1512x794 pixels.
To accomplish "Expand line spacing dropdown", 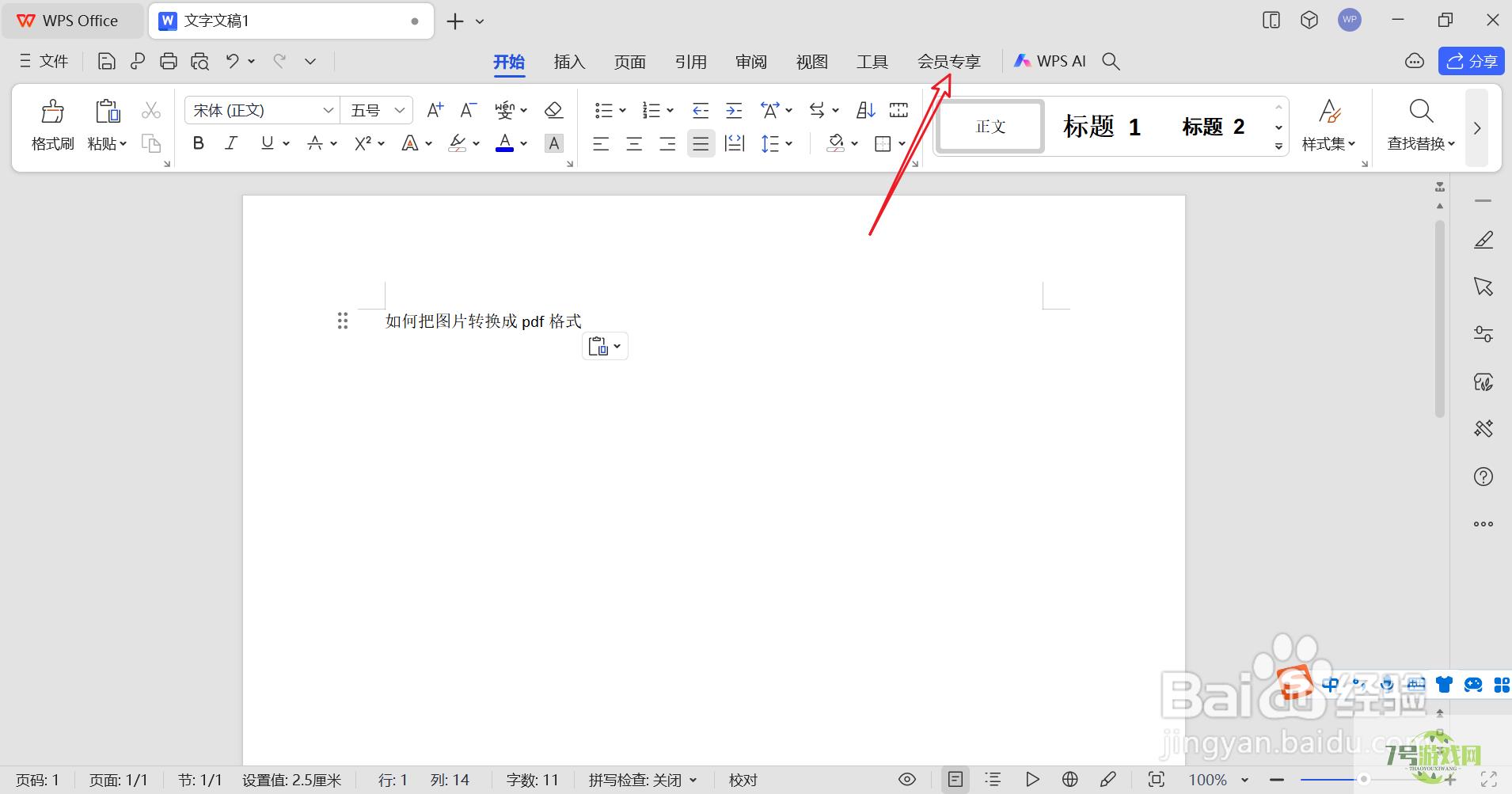I will point(789,144).
